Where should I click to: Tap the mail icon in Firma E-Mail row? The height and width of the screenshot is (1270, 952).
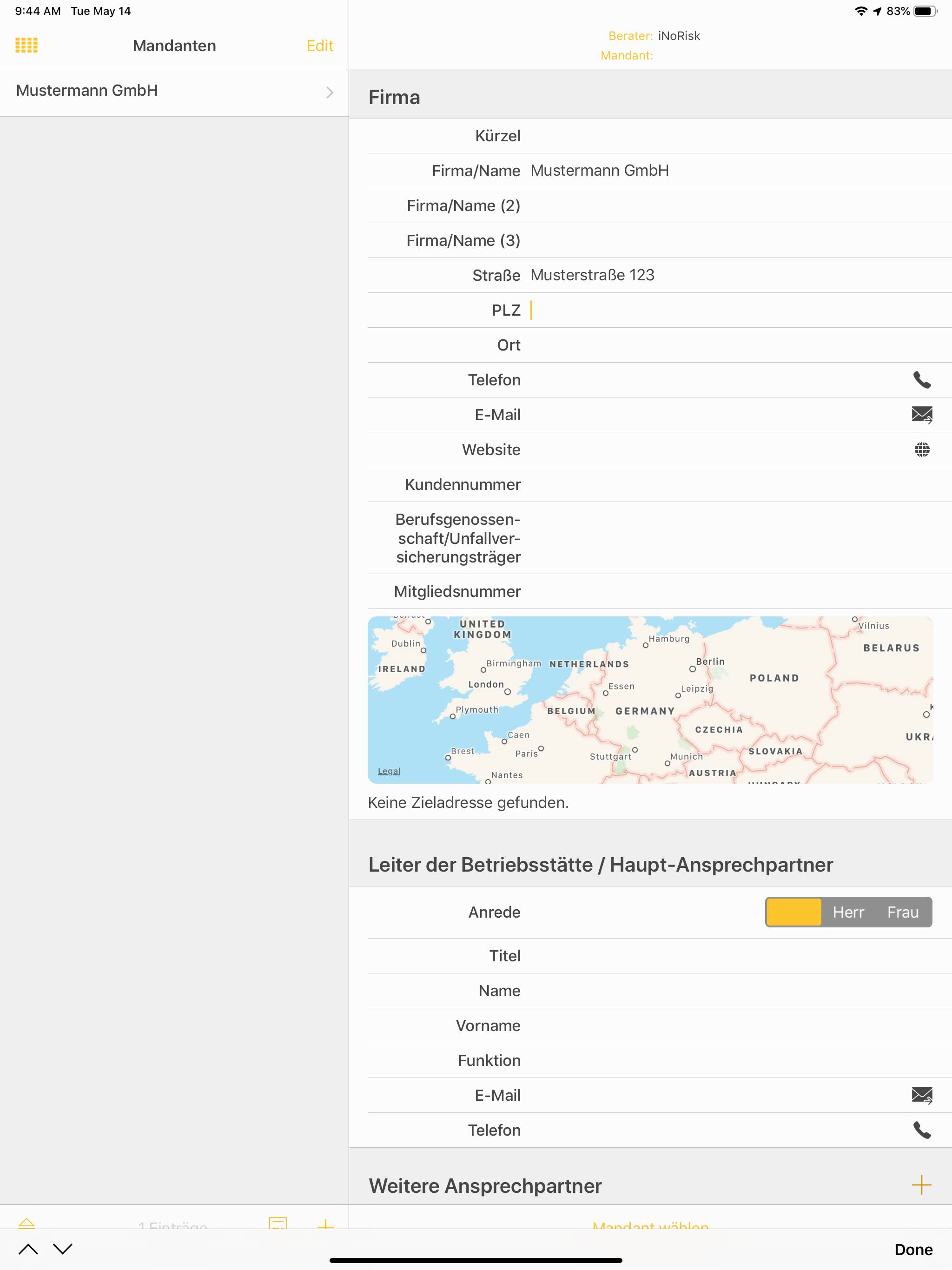(x=922, y=415)
